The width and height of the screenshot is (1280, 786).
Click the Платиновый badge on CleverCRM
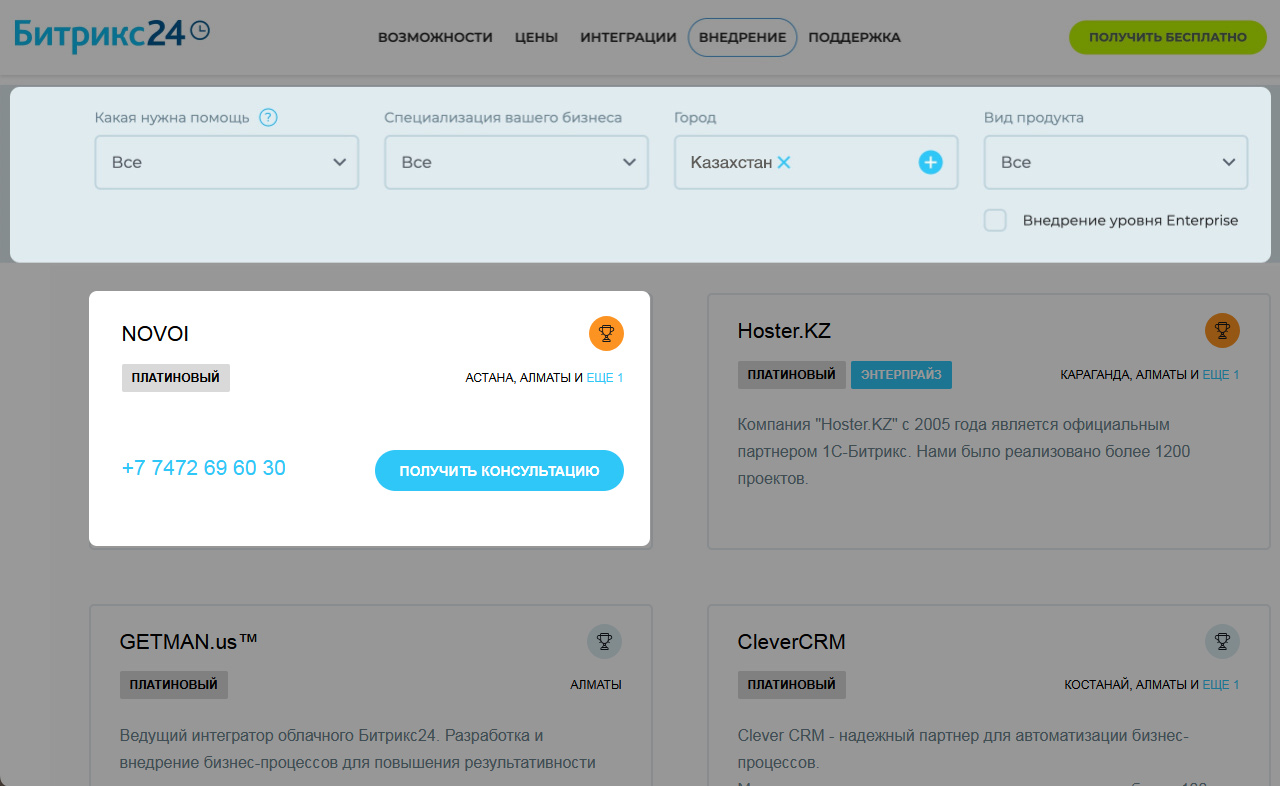[792, 685]
